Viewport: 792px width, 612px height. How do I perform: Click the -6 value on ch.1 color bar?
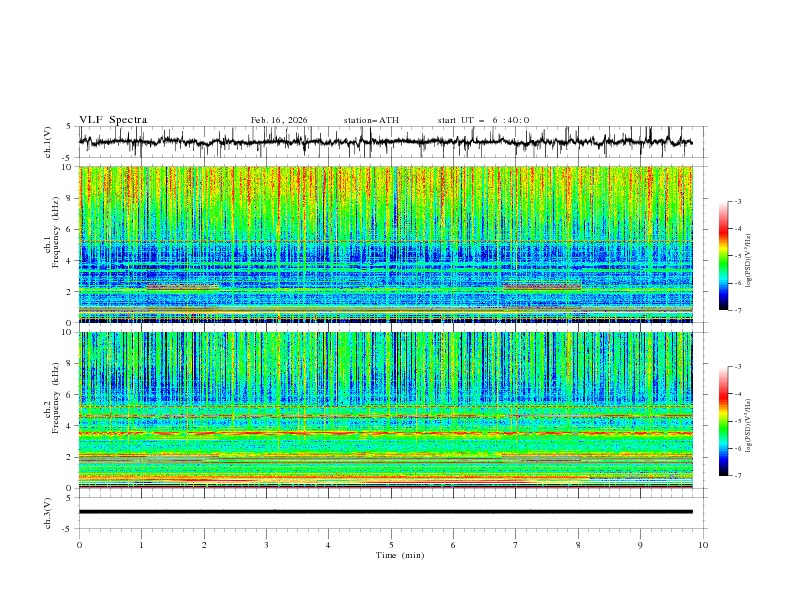click(x=737, y=283)
